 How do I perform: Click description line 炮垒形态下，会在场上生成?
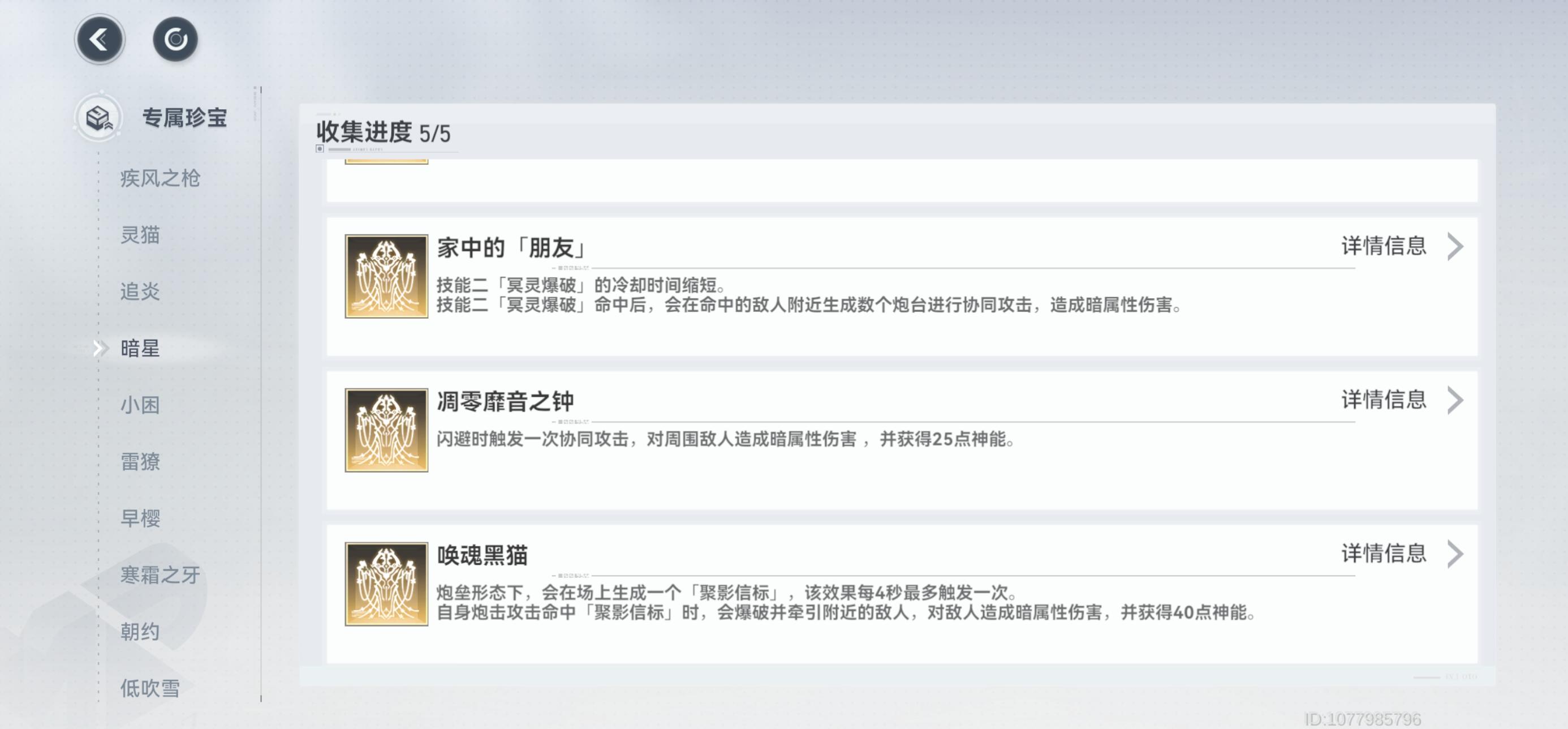[727, 593]
